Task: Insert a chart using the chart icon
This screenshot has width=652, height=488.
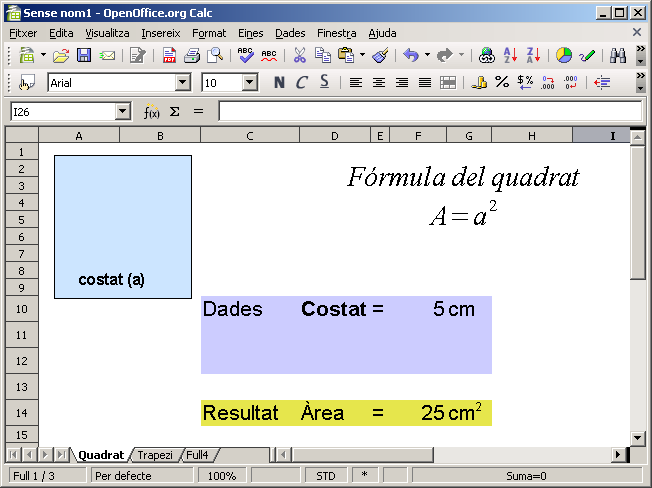Action: coord(564,56)
